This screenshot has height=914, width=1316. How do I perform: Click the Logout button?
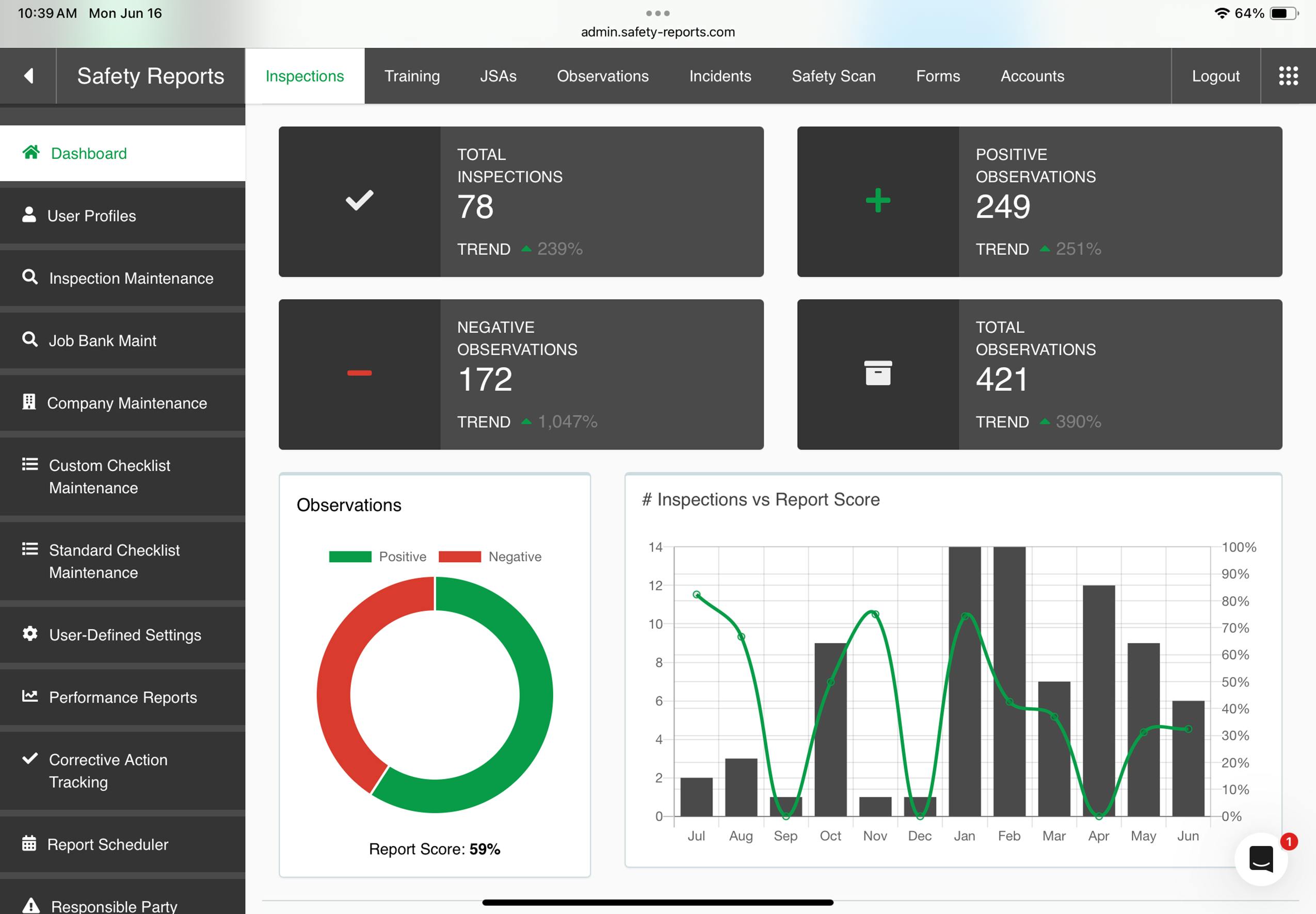1215,75
